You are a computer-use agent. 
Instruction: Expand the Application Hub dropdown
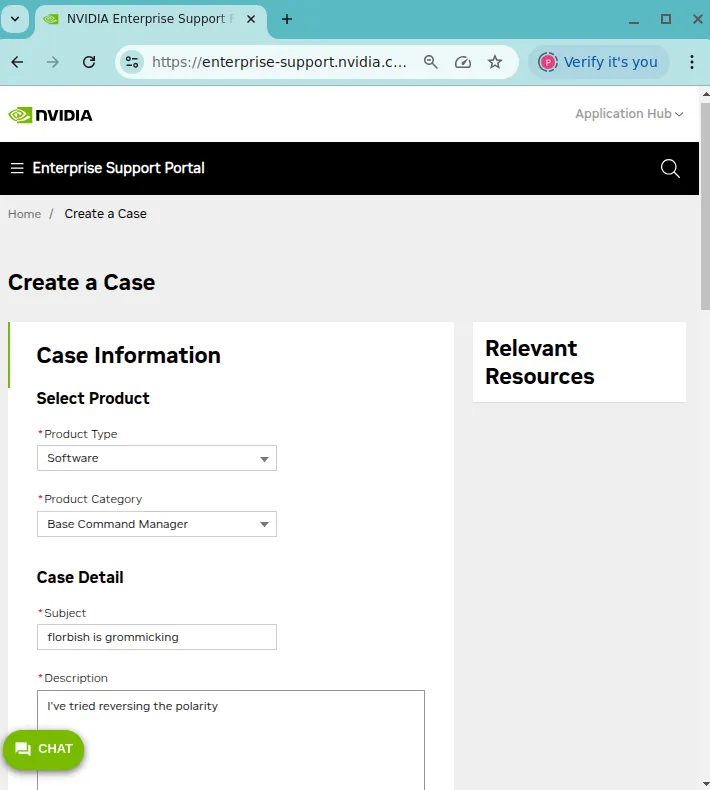[629, 114]
